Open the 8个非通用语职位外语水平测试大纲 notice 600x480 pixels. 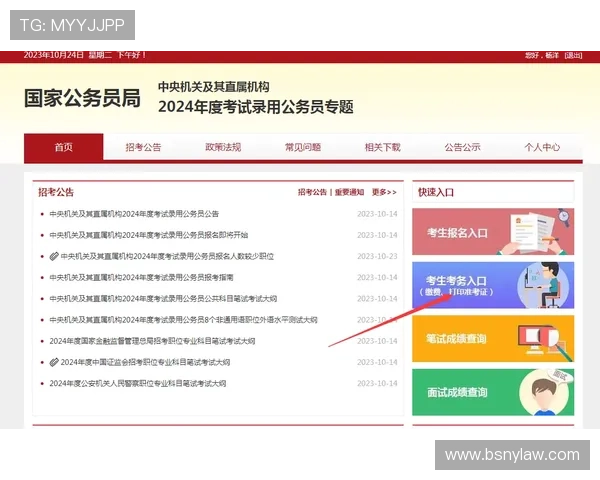click(183, 320)
